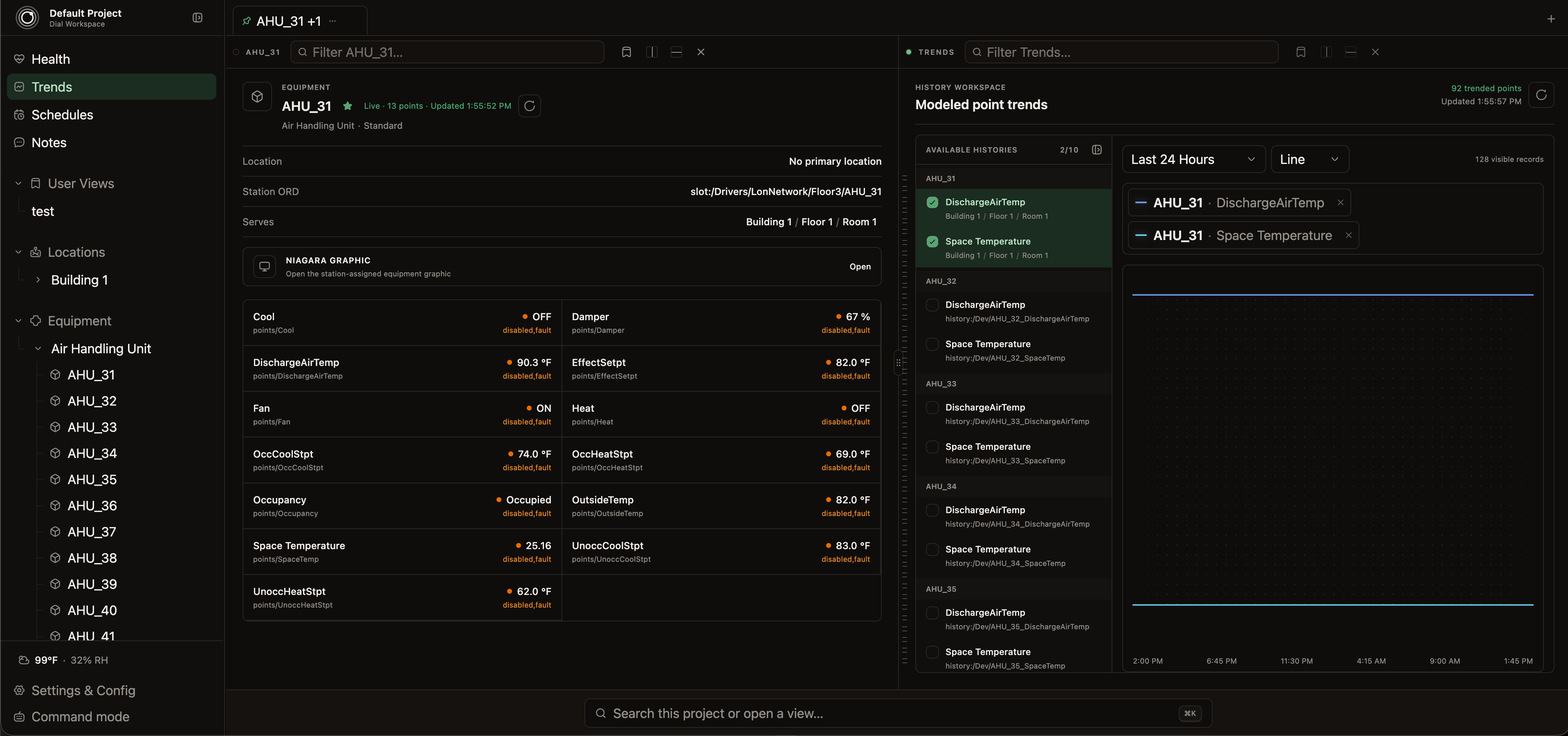The image size is (1568, 736).
Task: Check AHU_33 DischargeAirTemp history
Action: pos(932,407)
